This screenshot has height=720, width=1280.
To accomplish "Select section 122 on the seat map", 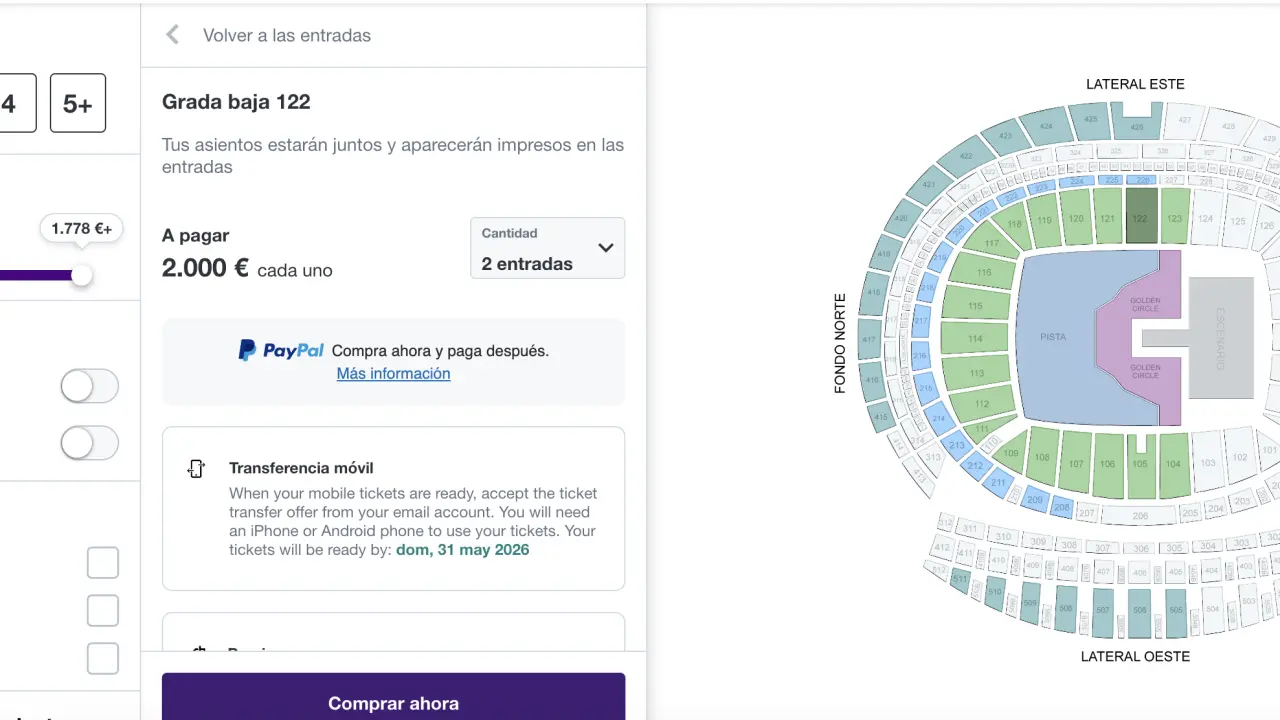I will pos(1140,217).
